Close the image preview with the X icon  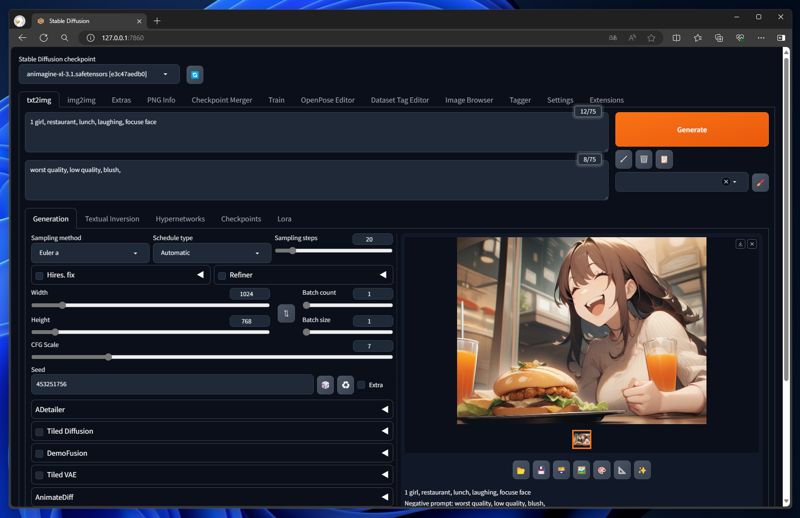pos(752,244)
